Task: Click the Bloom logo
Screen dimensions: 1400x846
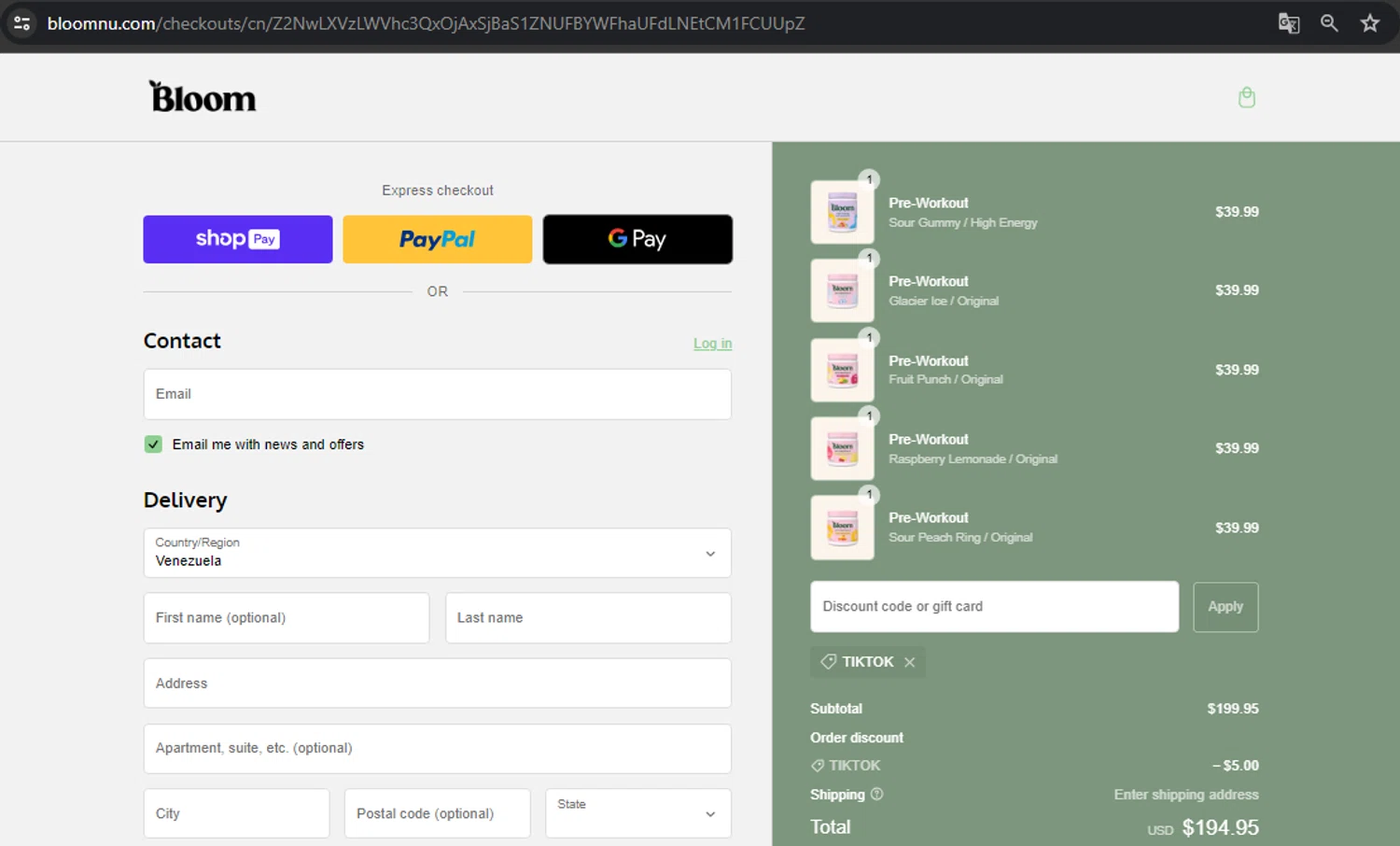Action: [203, 97]
